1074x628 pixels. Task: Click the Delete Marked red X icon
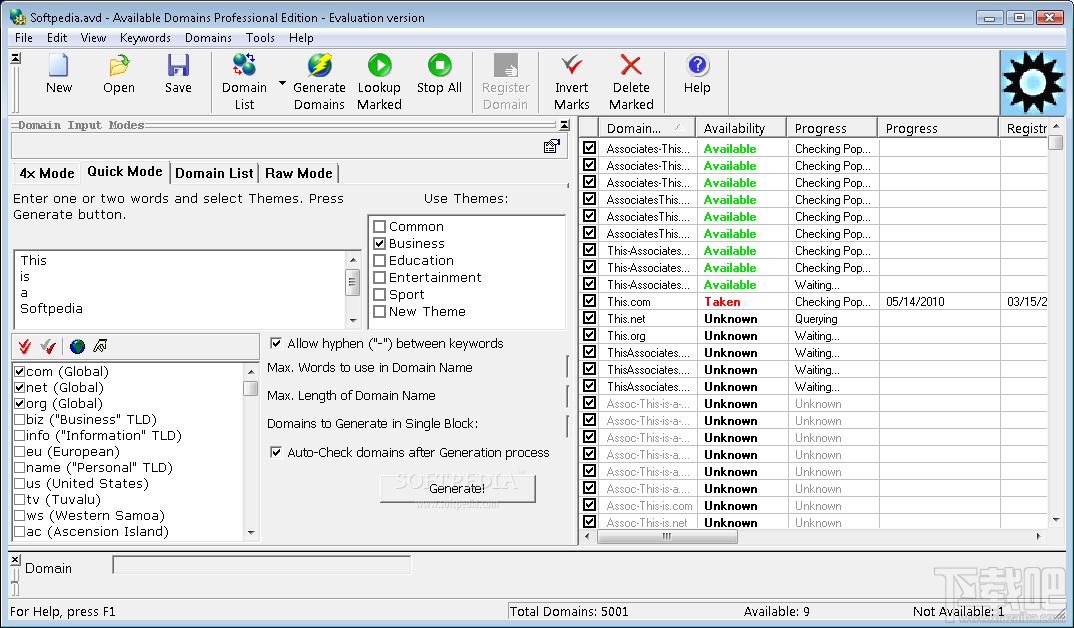point(631,66)
